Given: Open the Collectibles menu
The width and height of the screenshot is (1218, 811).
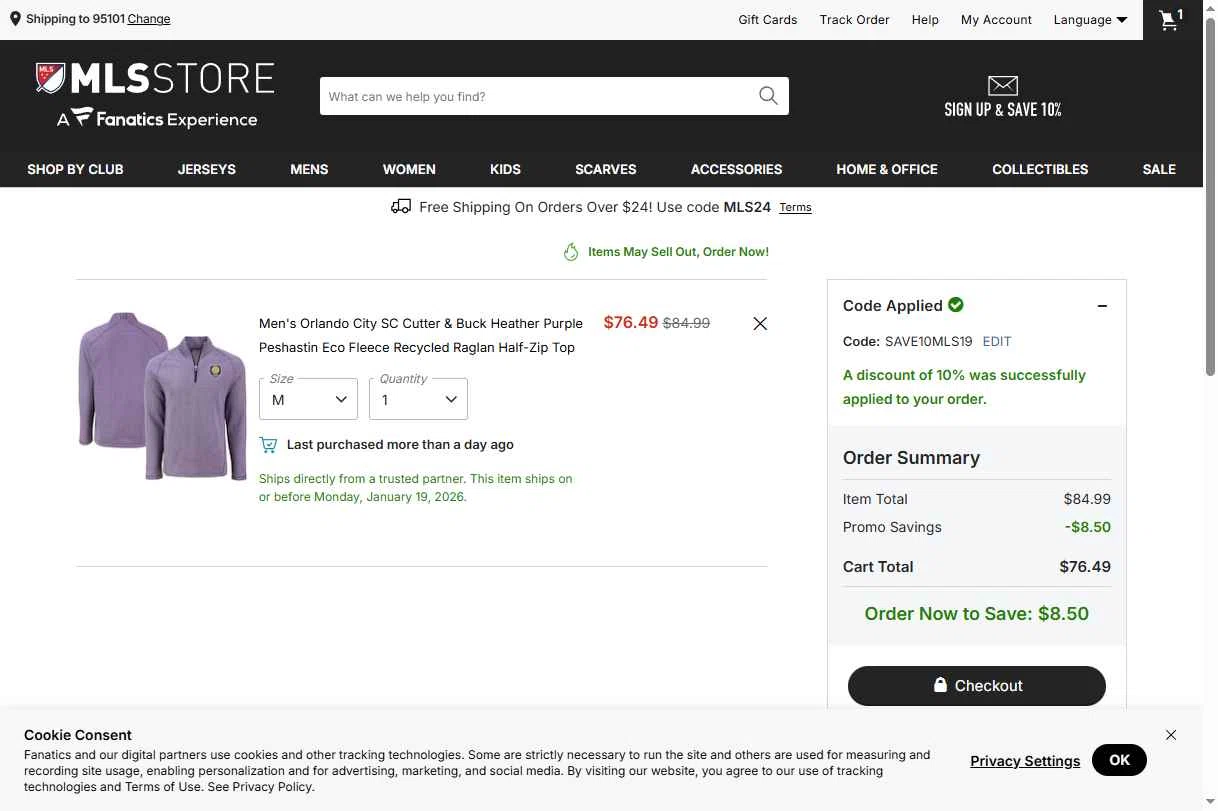Looking at the screenshot, I should coord(1040,169).
